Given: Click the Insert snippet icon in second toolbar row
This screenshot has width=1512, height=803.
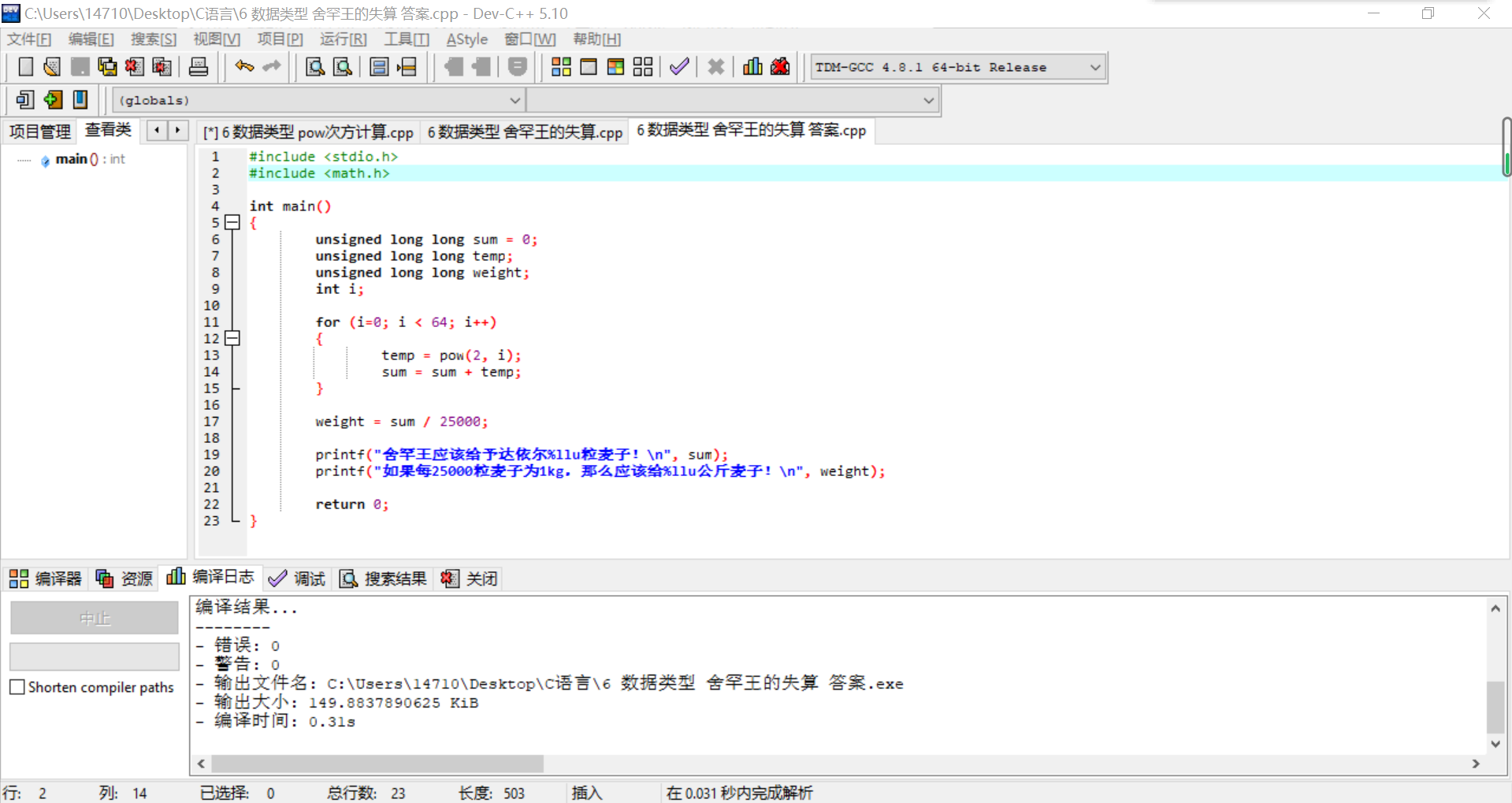Looking at the screenshot, I should click(x=25, y=100).
